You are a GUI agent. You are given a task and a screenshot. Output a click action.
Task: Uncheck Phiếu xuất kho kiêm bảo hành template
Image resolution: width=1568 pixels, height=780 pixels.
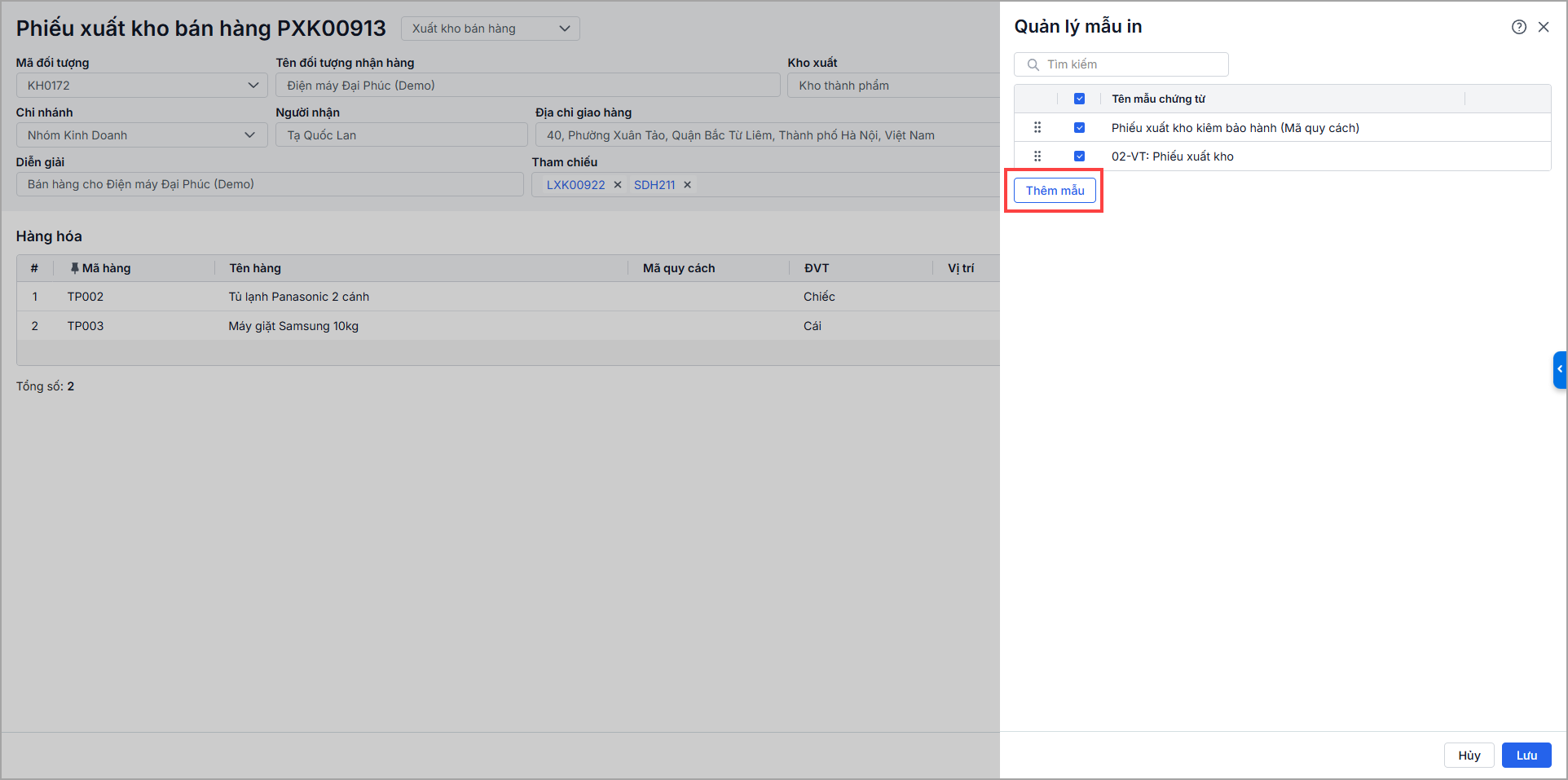coord(1079,127)
